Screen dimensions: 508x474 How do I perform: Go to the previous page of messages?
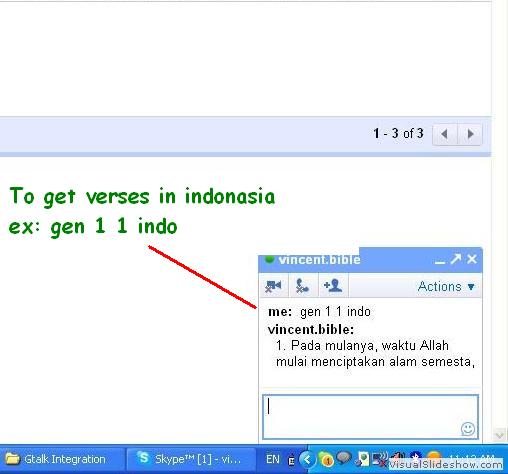[x=445, y=134]
